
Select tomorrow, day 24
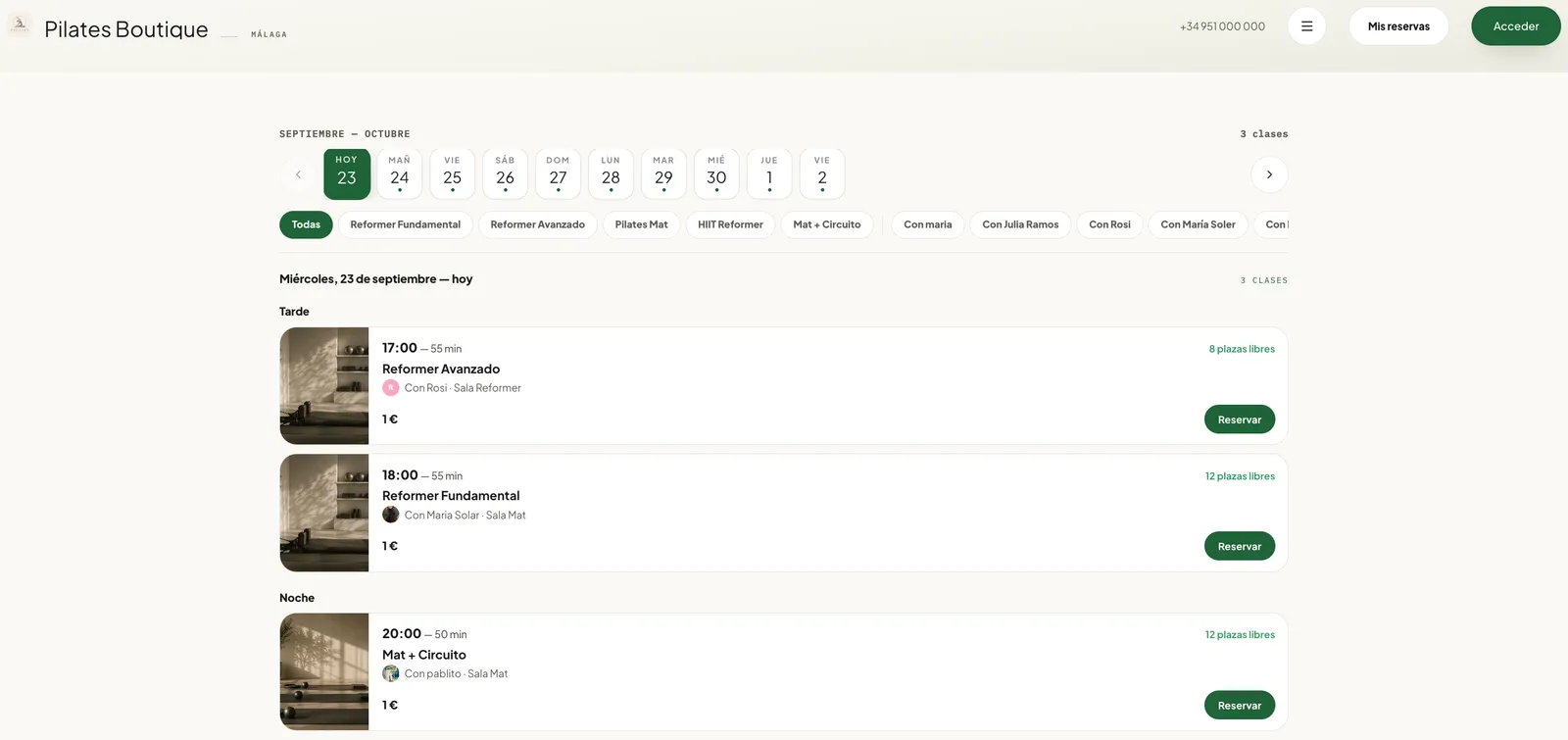coord(400,174)
